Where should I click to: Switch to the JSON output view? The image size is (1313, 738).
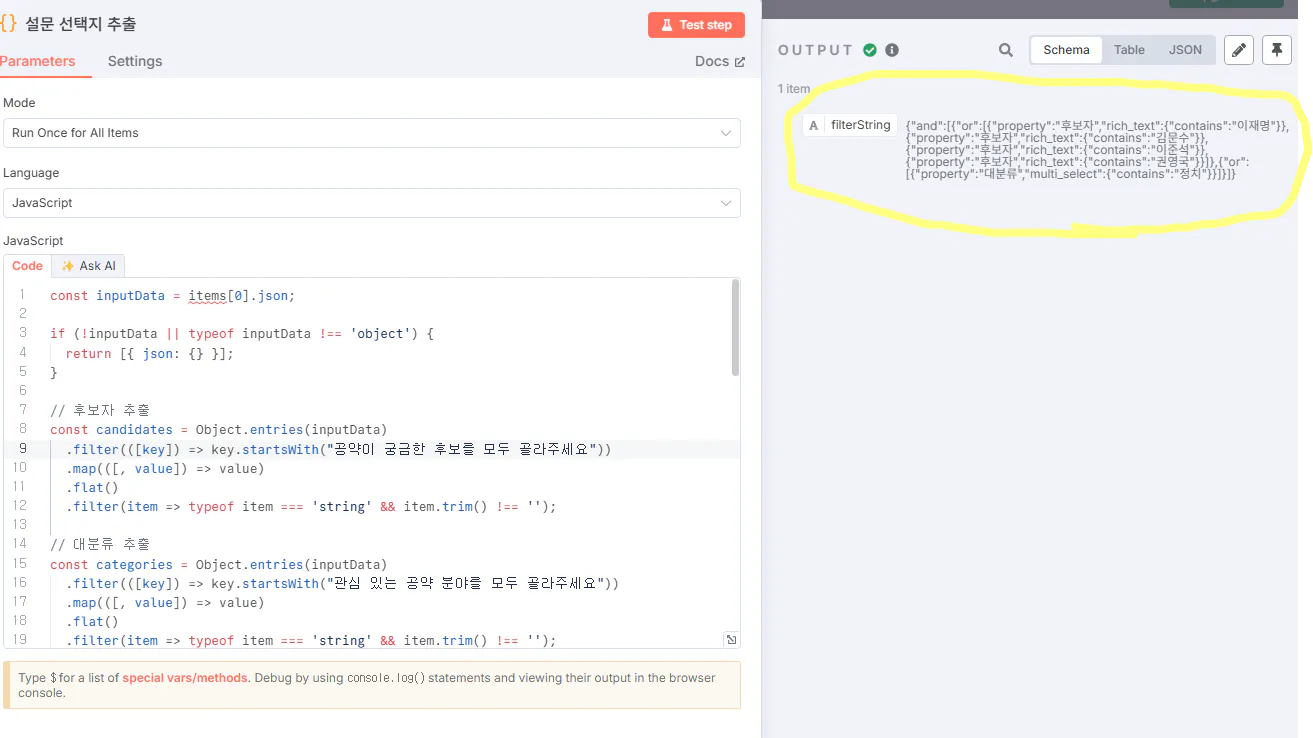(x=1185, y=49)
